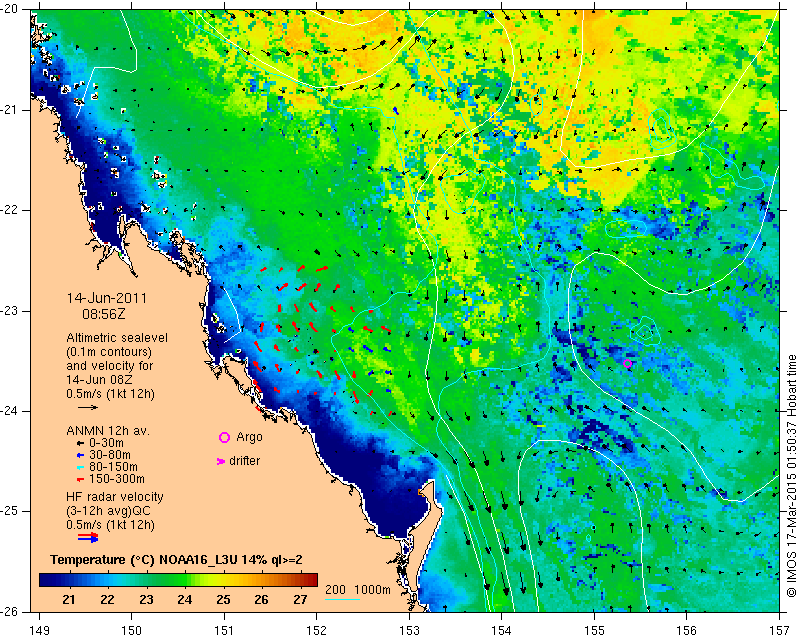Screen dimensions: 800x640
Task: Click the '(3-12h avg)QC' text
Action: coord(108,511)
